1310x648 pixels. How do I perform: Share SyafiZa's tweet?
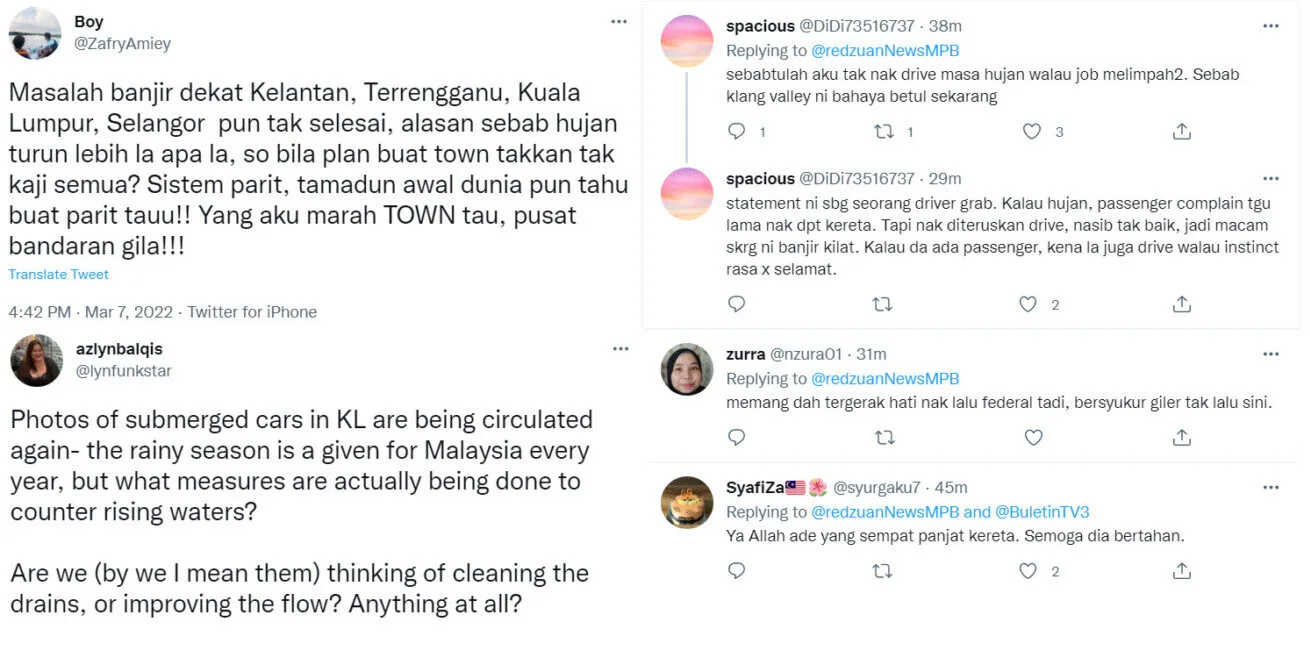1181,571
